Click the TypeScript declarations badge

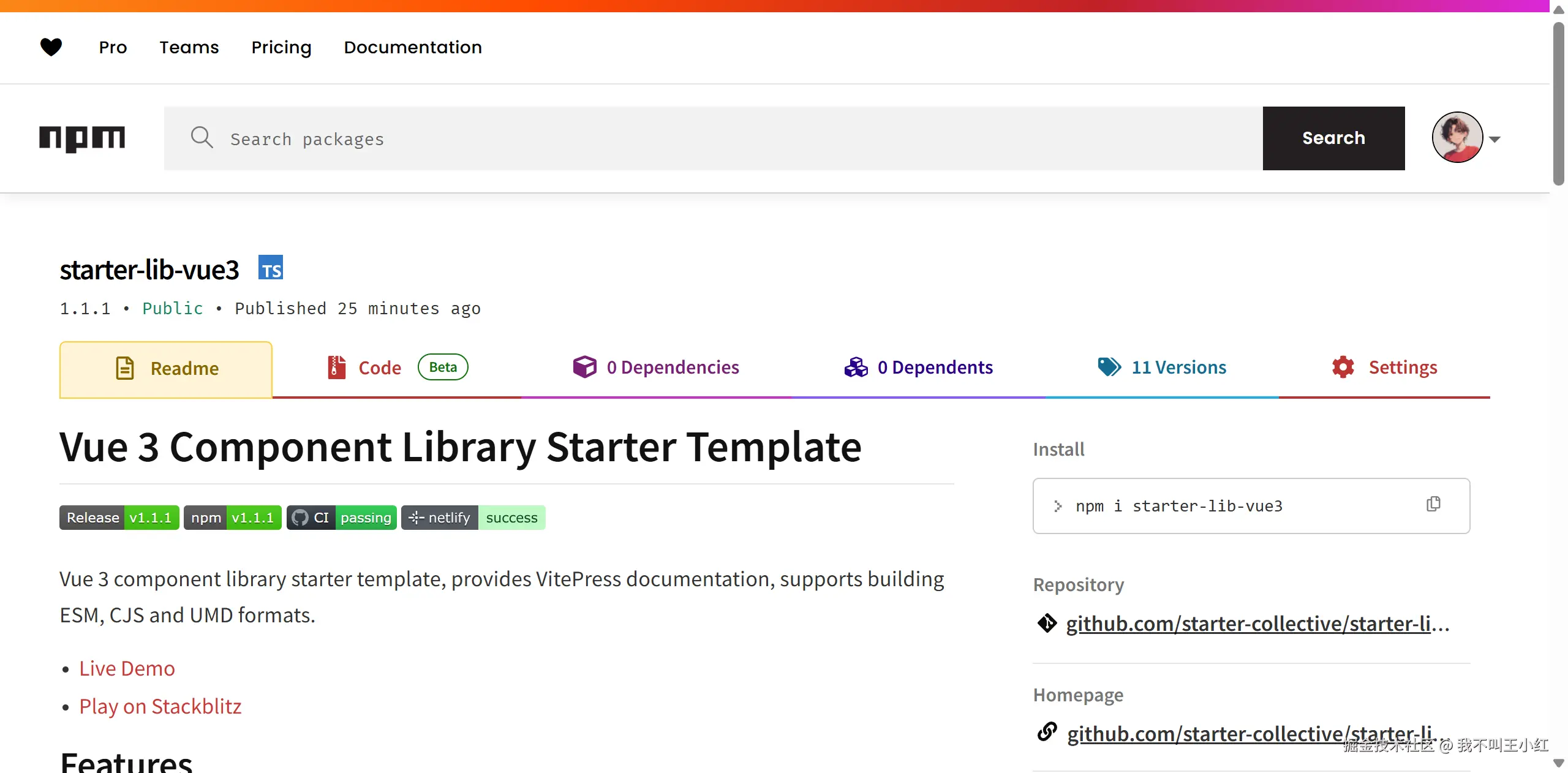tap(271, 268)
